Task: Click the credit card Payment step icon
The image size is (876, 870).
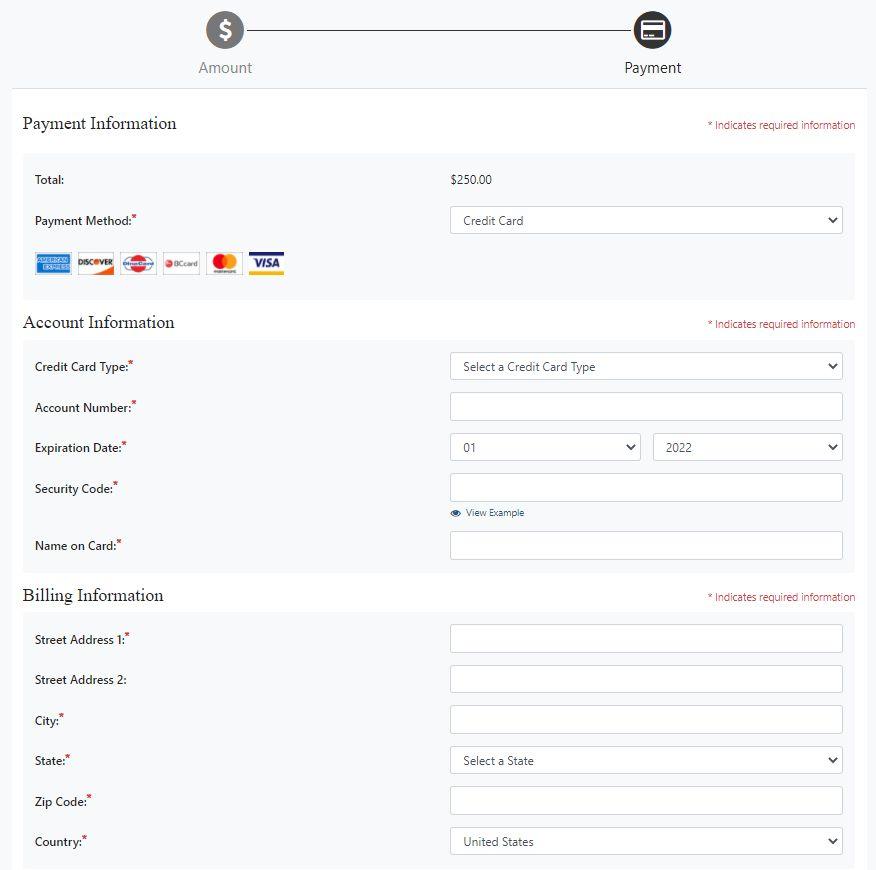Action: coord(652,30)
